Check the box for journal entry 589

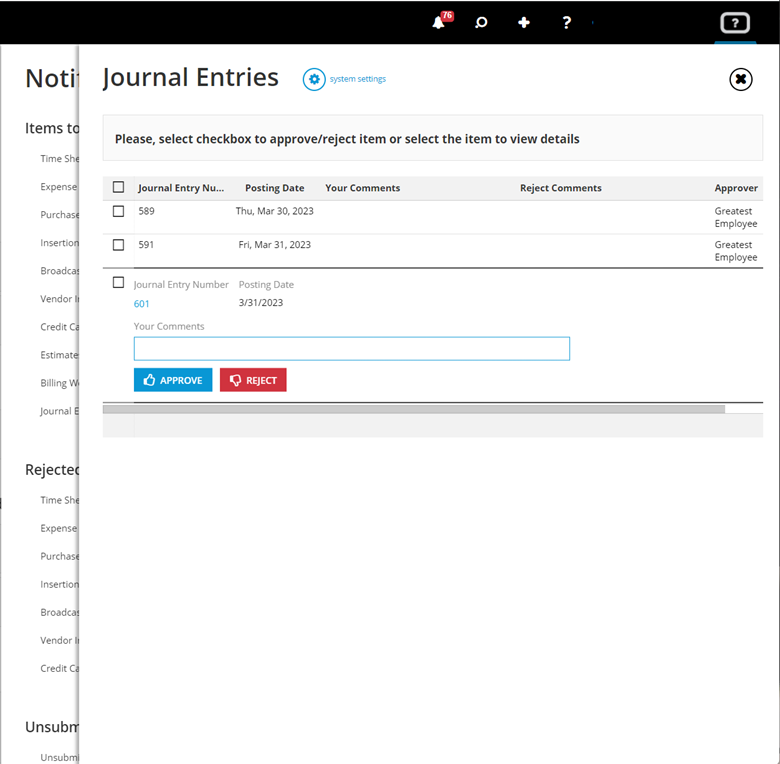click(118, 211)
